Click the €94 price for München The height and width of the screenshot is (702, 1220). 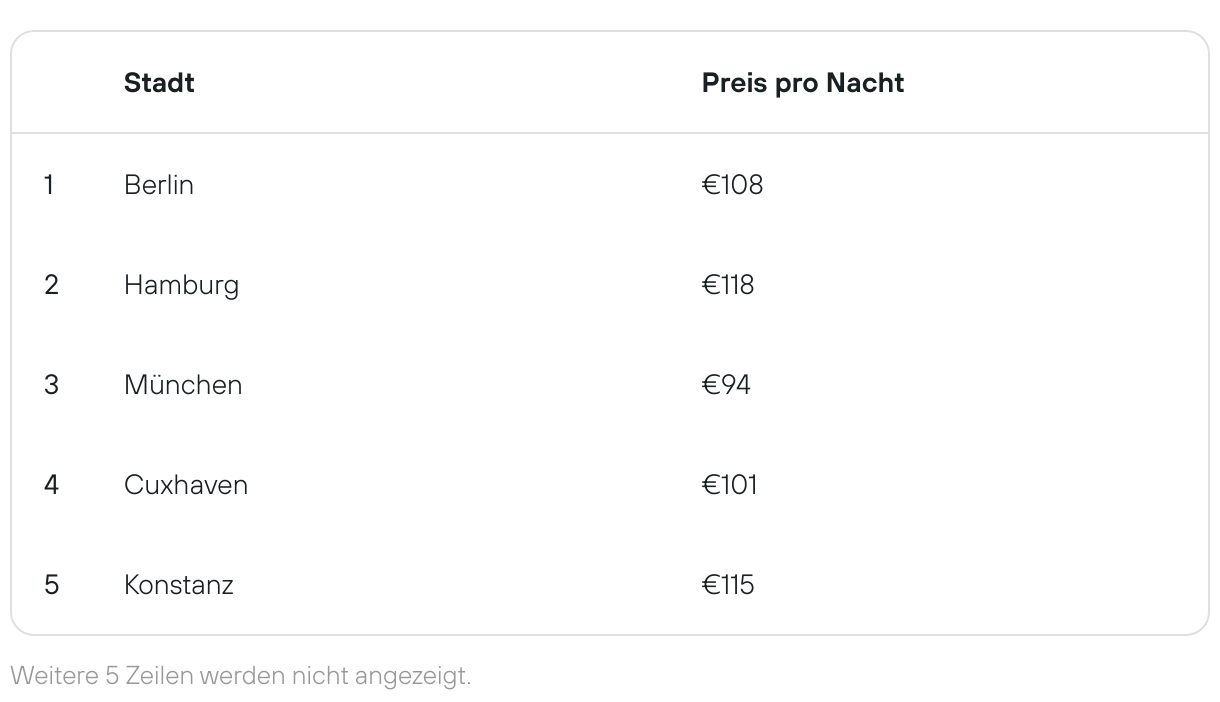pos(726,385)
